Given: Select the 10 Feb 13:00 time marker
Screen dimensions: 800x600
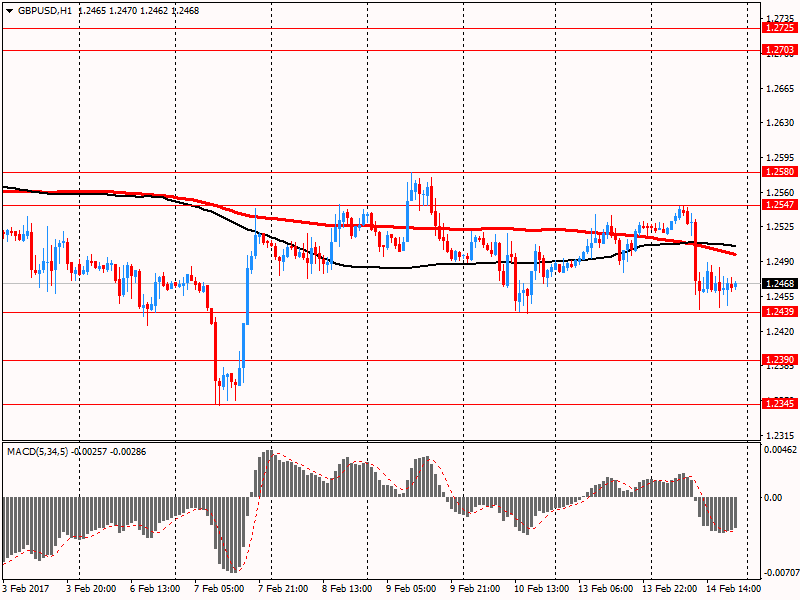Looking at the screenshot, I should pyautogui.click(x=541, y=589).
